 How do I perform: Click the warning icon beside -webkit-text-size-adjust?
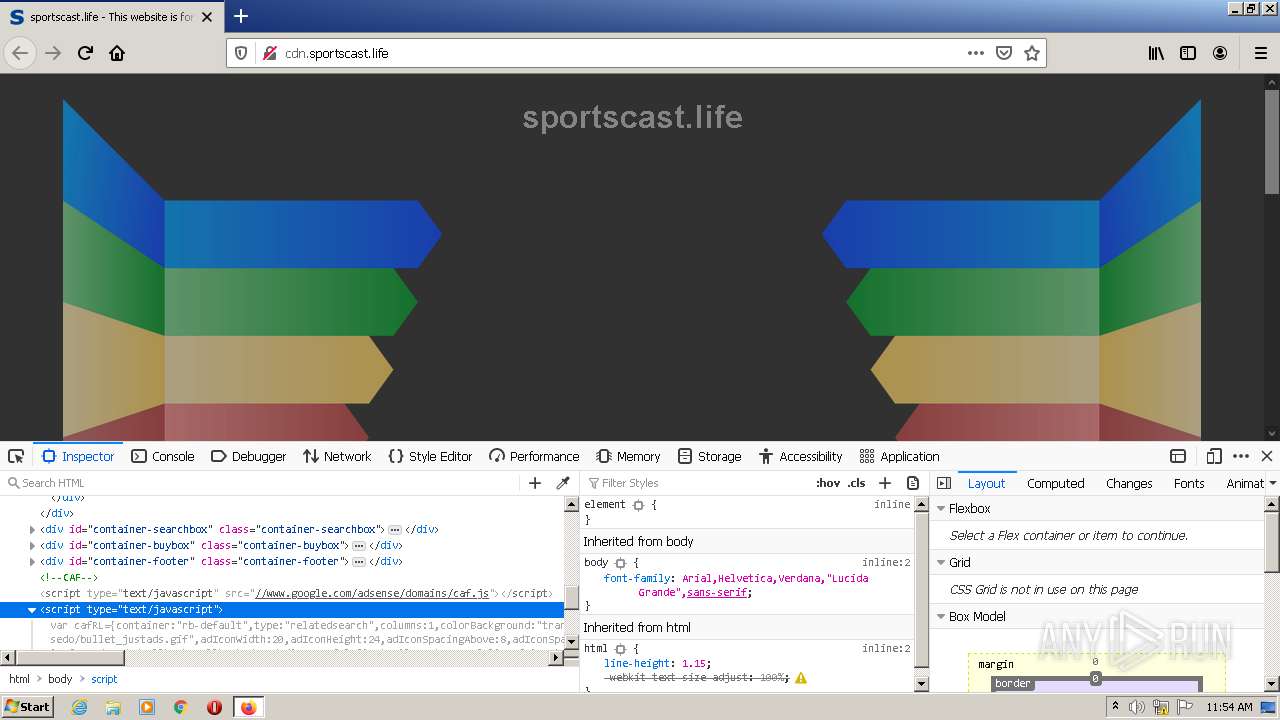click(x=800, y=678)
